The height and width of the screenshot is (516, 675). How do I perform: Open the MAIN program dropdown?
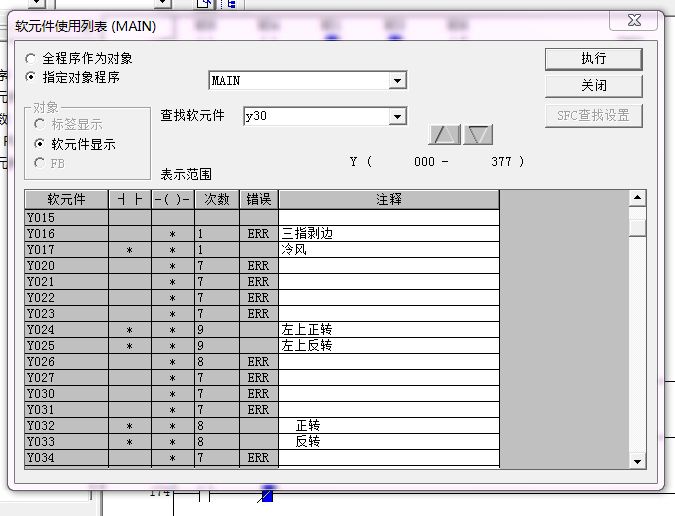tap(397, 81)
